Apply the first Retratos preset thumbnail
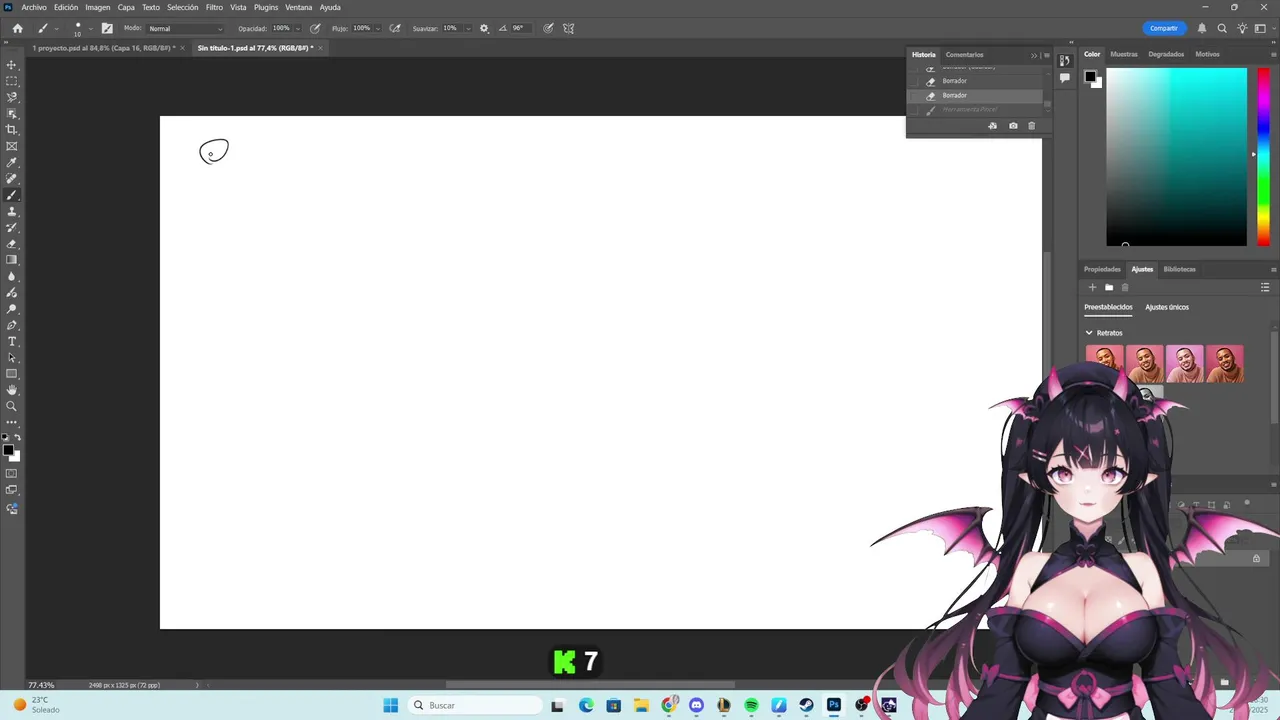1280x720 pixels. [x=1105, y=364]
